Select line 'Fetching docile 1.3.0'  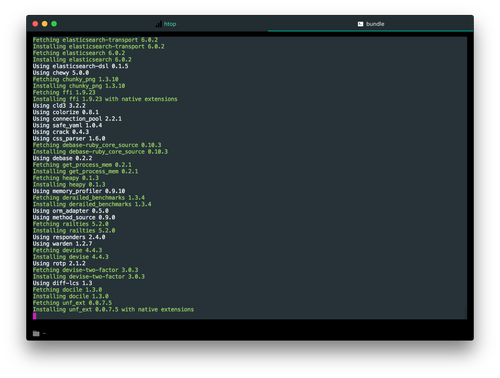tap(67, 290)
